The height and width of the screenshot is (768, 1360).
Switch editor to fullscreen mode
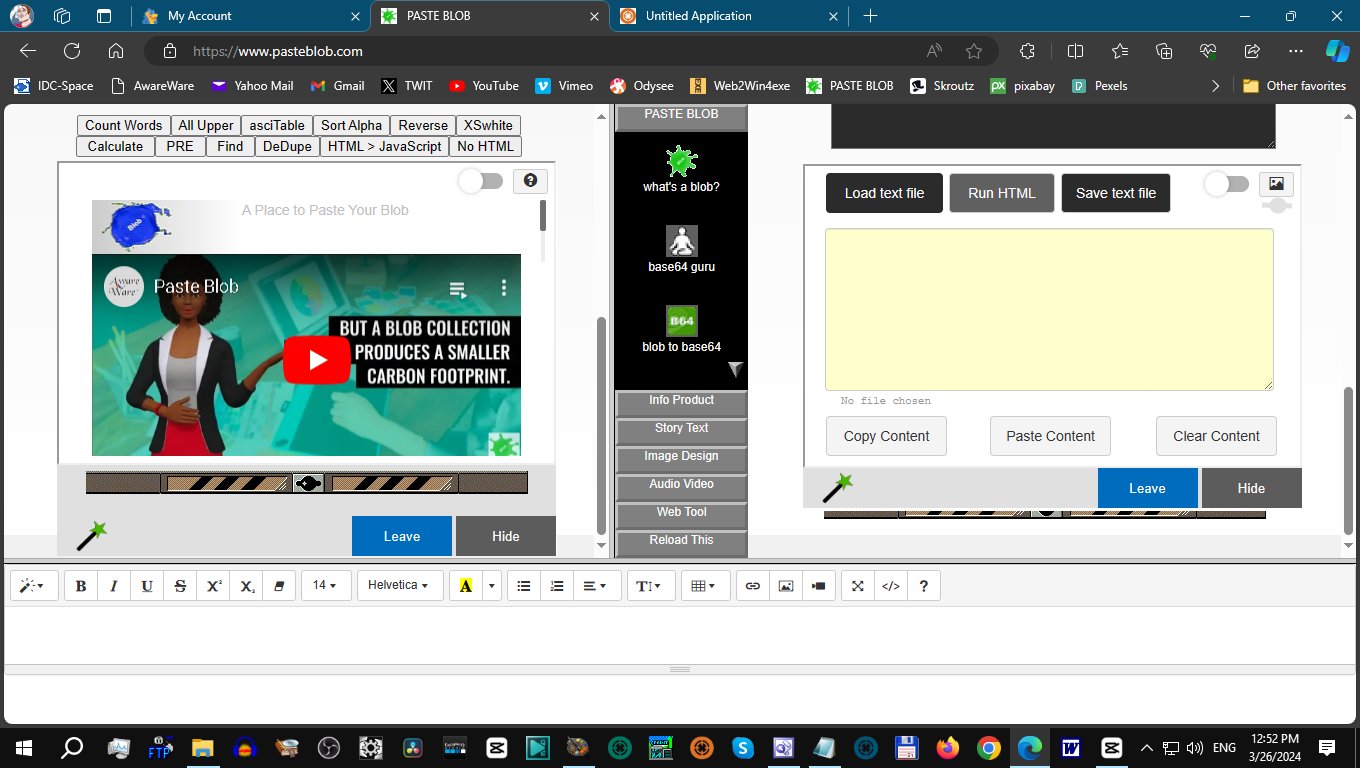[x=857, y=585]
